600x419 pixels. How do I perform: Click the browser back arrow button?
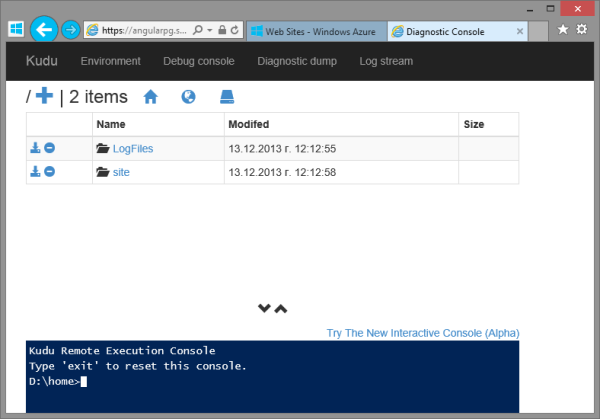44,29
